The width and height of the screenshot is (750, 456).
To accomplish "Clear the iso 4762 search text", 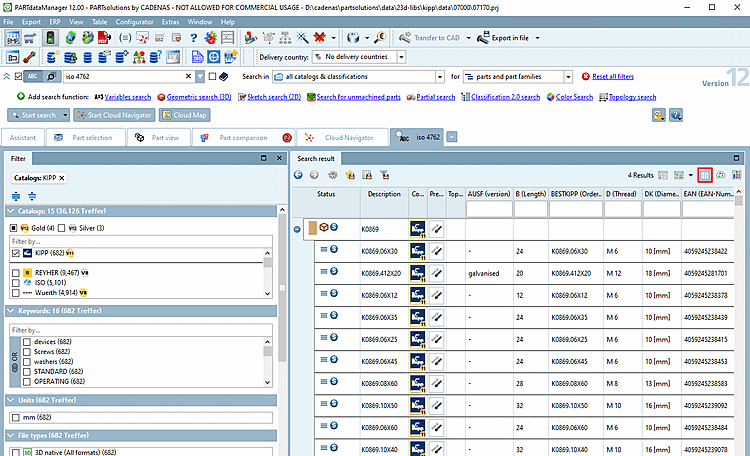I will click(x=188, y=77).
